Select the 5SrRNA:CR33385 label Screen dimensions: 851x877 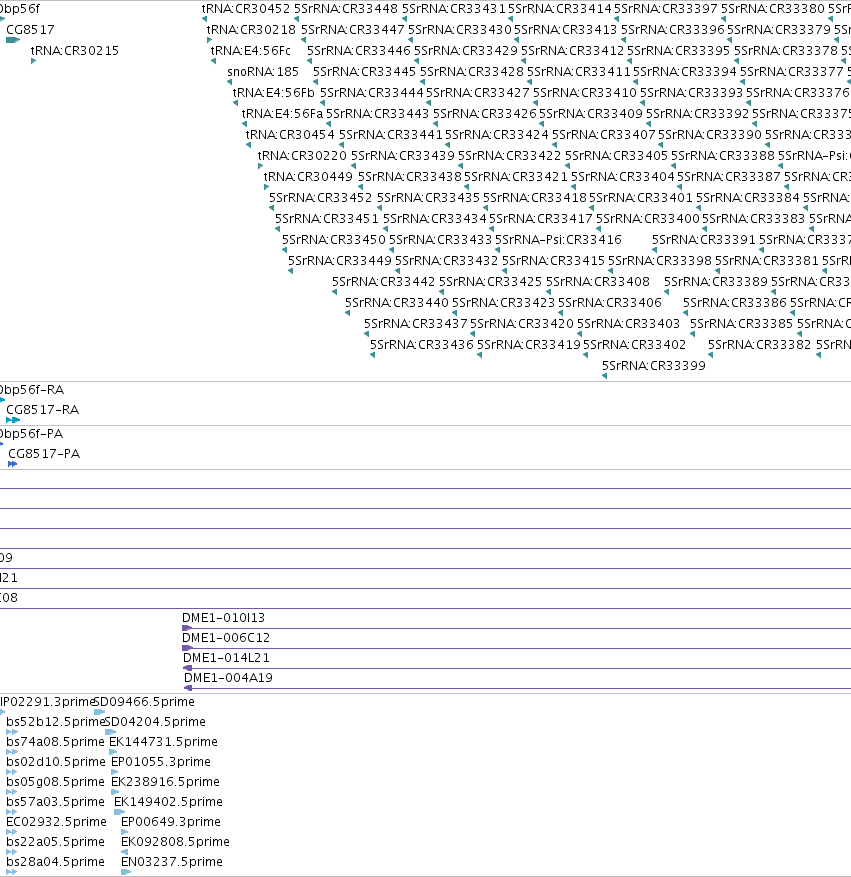[x=741, y=324]
